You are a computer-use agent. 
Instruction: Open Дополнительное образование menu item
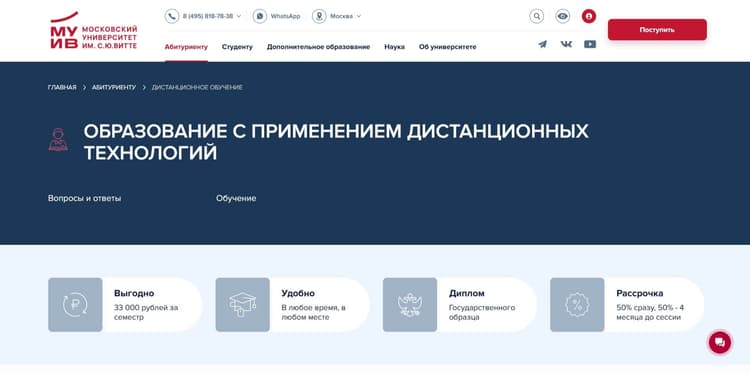pyautogui.click(x=319, y=47)
